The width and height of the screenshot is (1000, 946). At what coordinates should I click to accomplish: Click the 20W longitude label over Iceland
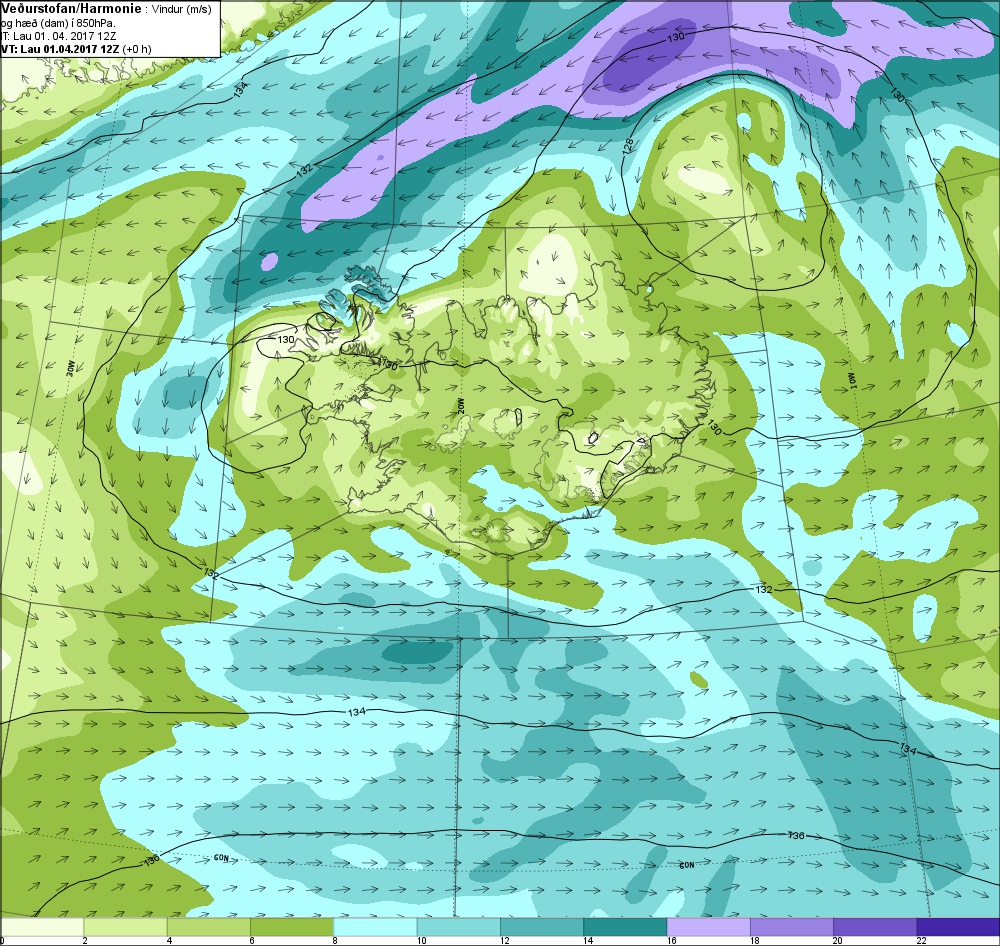(x=460, y=406)
